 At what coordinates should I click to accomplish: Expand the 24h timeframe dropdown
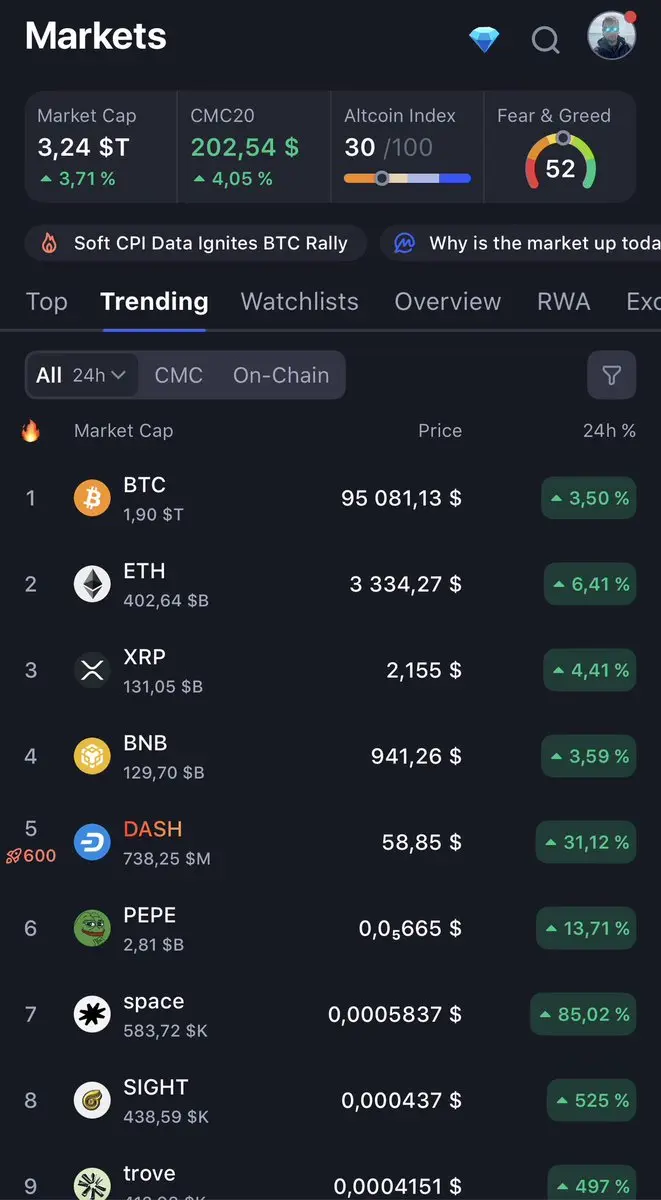point(99,375)
